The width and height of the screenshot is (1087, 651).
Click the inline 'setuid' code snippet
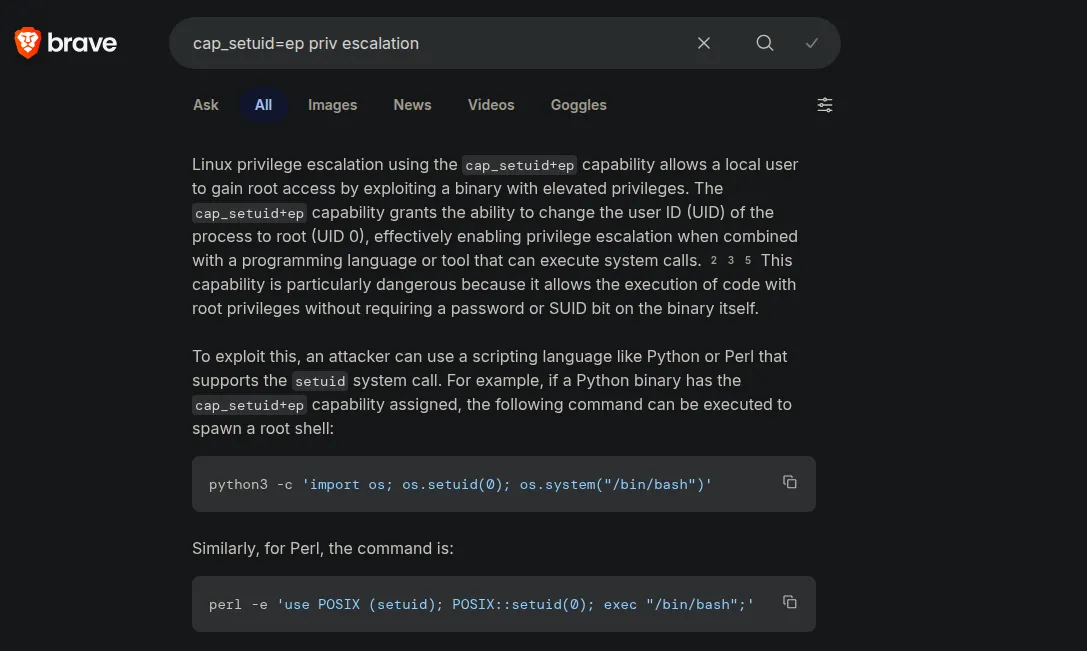click(321, 381)
